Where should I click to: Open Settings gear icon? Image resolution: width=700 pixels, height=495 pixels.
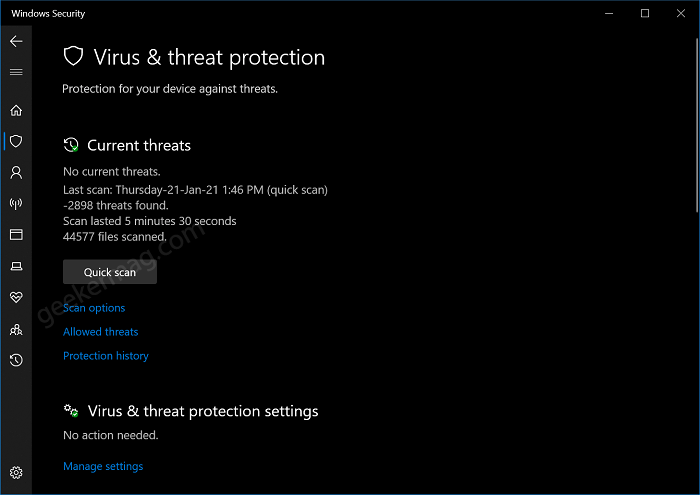tap(16, 472)
